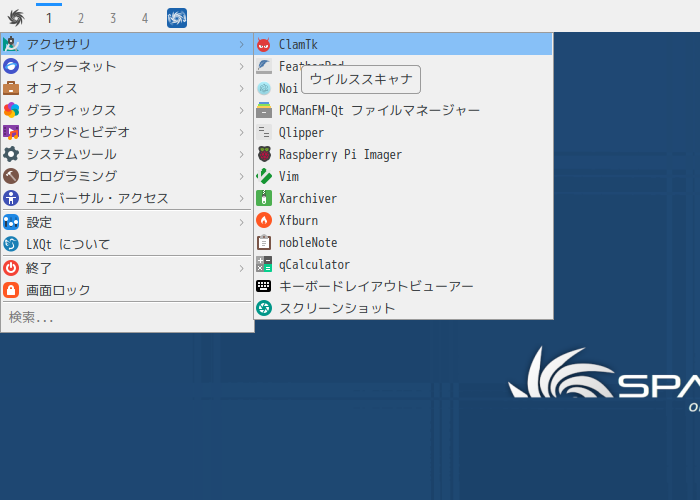
Task: Click the 画面ロック lock icon
Action: click(x=11, y=290)
